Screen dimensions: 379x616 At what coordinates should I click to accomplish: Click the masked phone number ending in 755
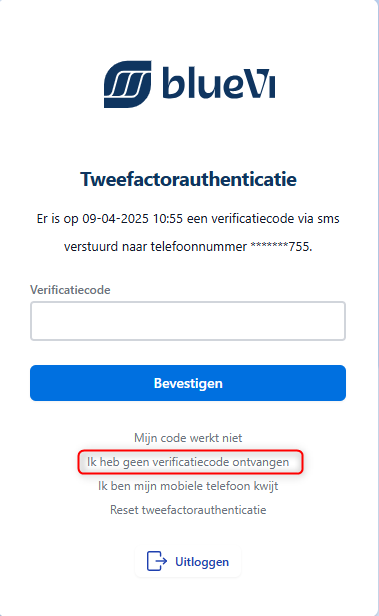tap(281, 247)
